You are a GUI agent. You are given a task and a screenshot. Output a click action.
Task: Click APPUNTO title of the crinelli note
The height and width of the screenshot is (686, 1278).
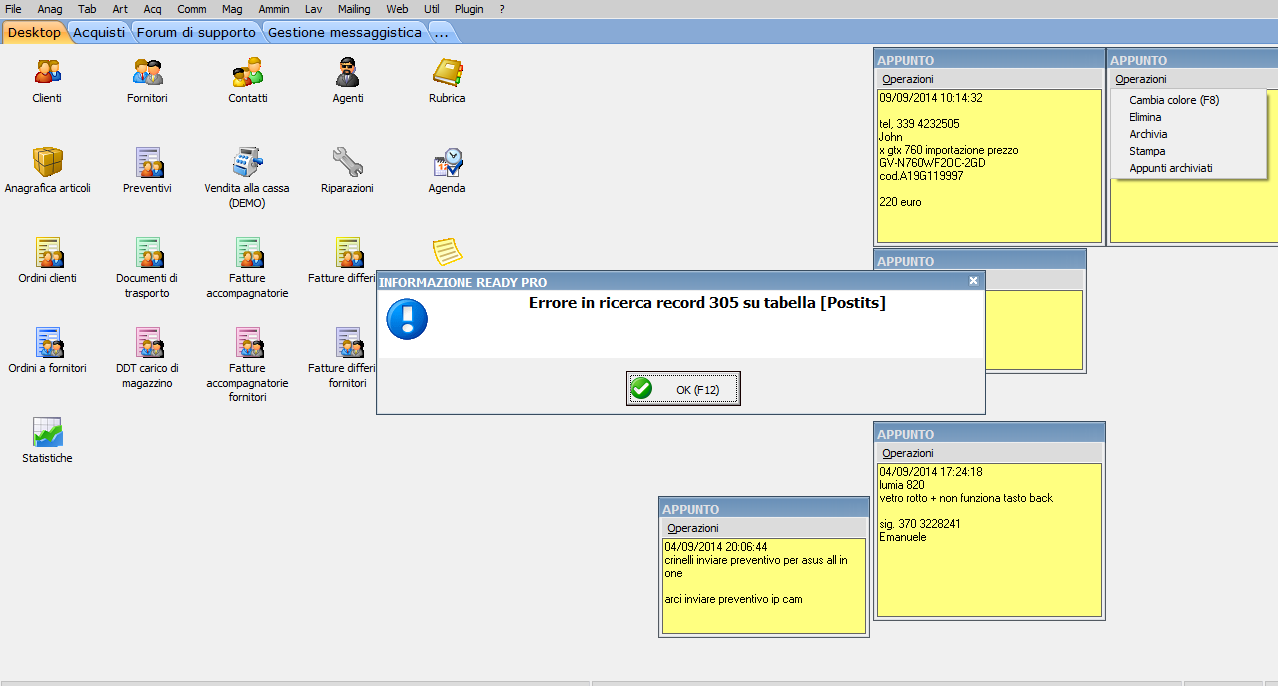[691, 509]
